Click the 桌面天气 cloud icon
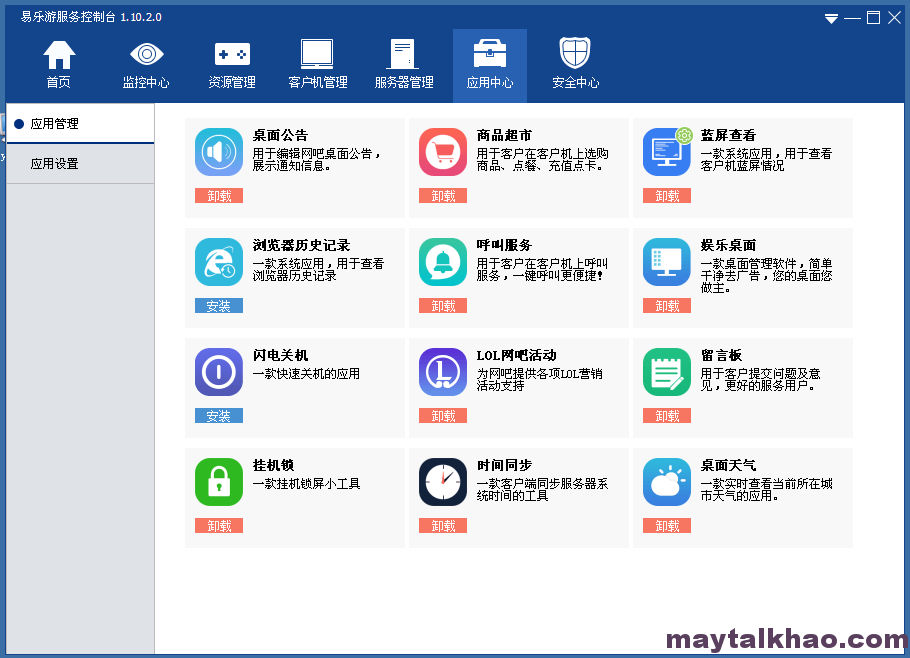Image resolution: width=910 pixels, height=658 pixels. [x=667, y=482]
